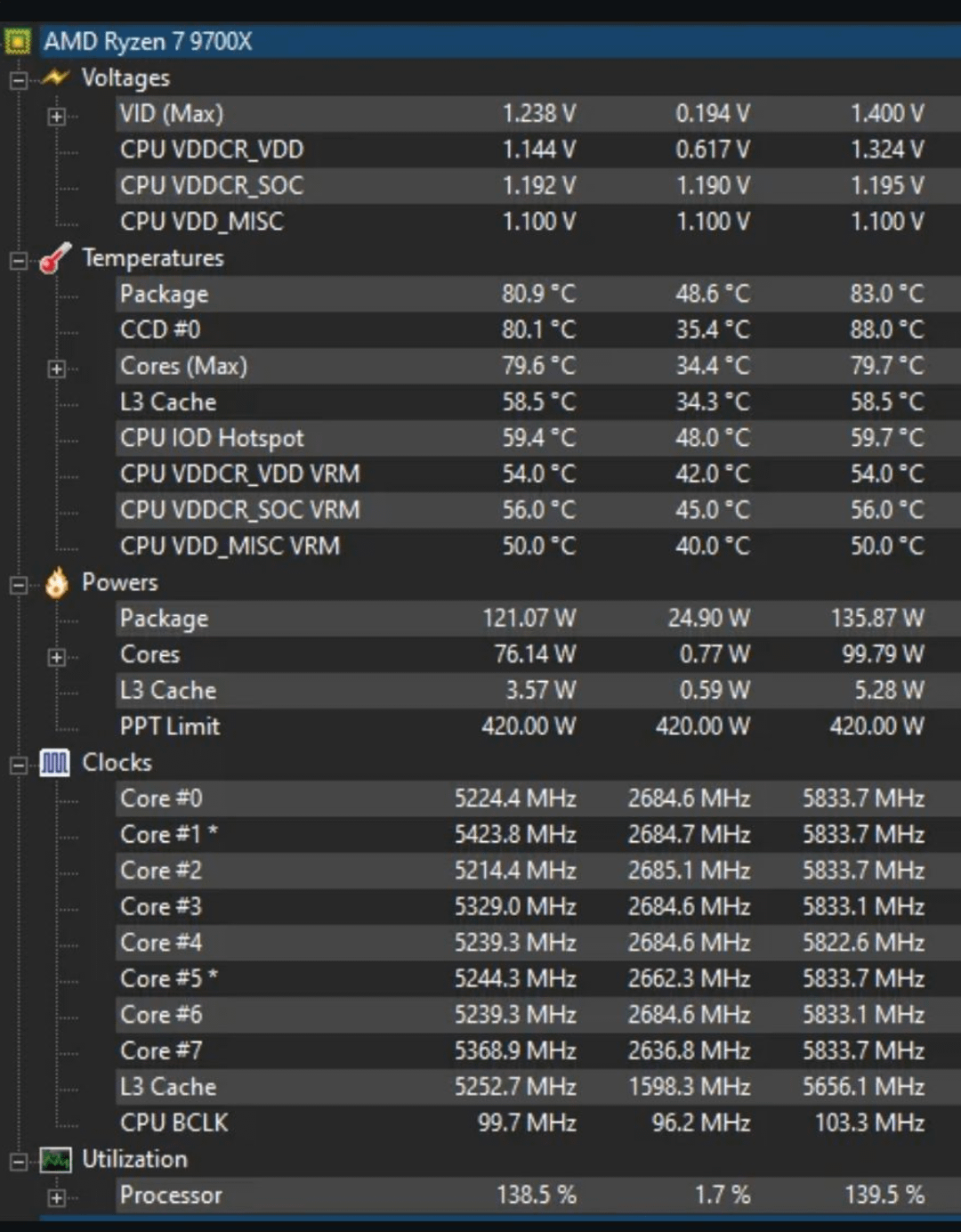Select the L3 Cache temperature row
This screenshot has height=1232, width=961.
(538, 401)
